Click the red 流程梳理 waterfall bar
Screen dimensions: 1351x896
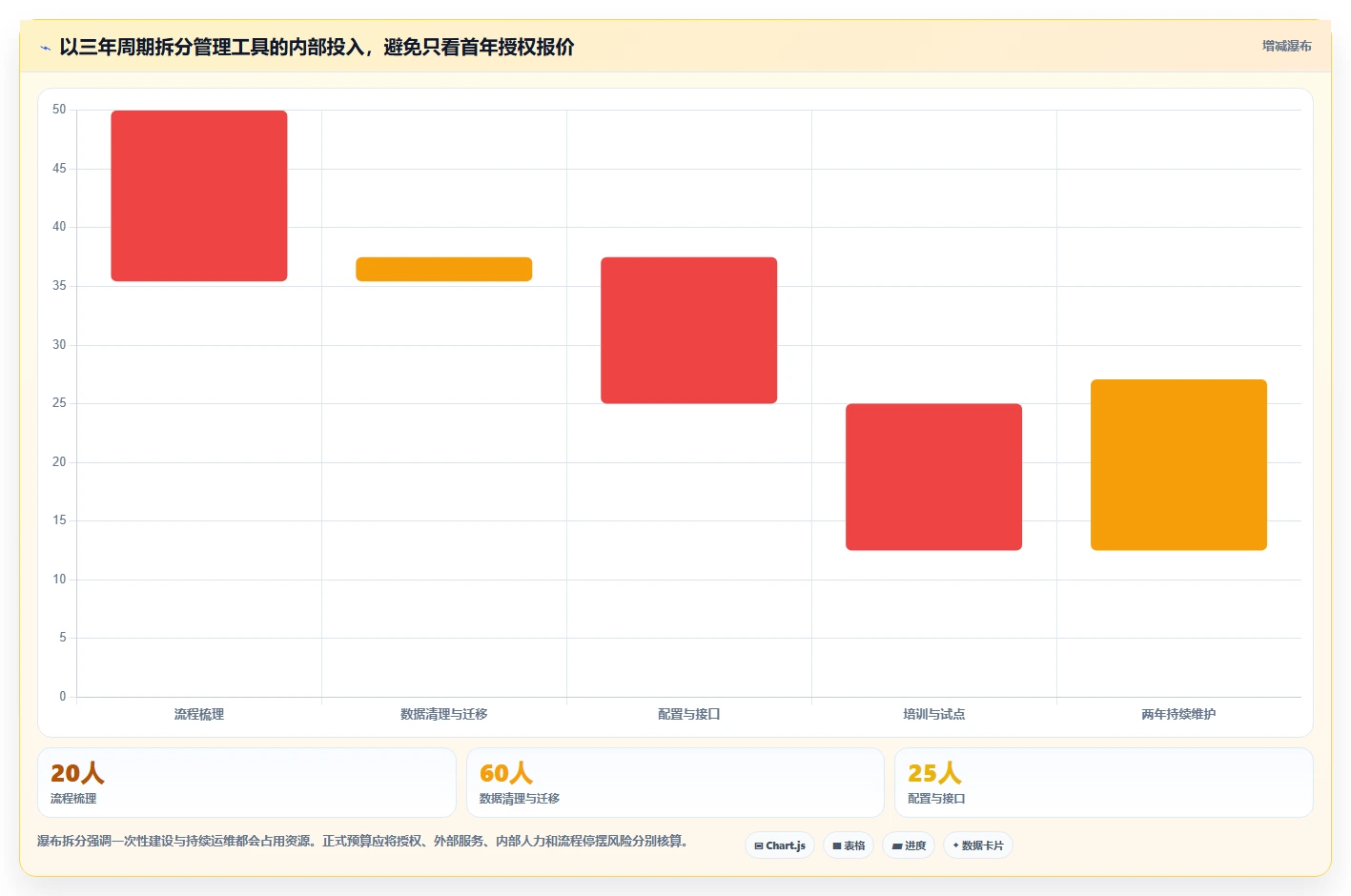coord(199,195)
